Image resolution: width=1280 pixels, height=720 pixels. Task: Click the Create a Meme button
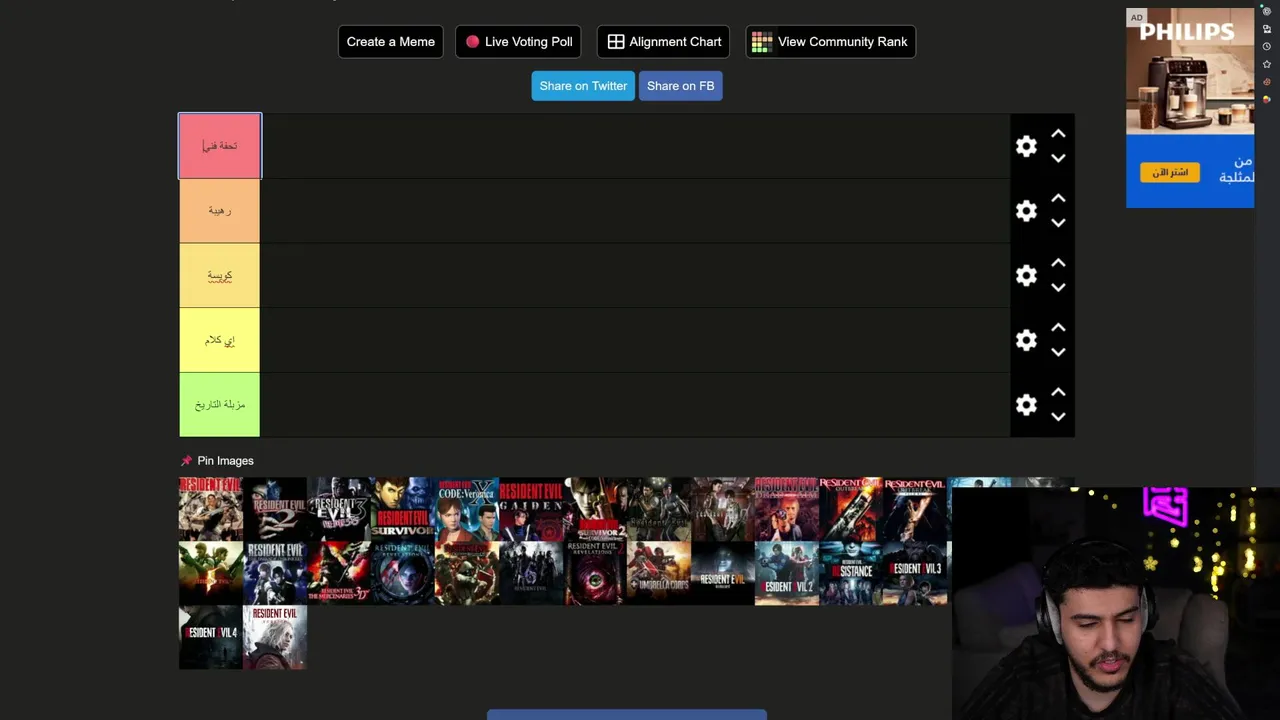coord(390,42)
